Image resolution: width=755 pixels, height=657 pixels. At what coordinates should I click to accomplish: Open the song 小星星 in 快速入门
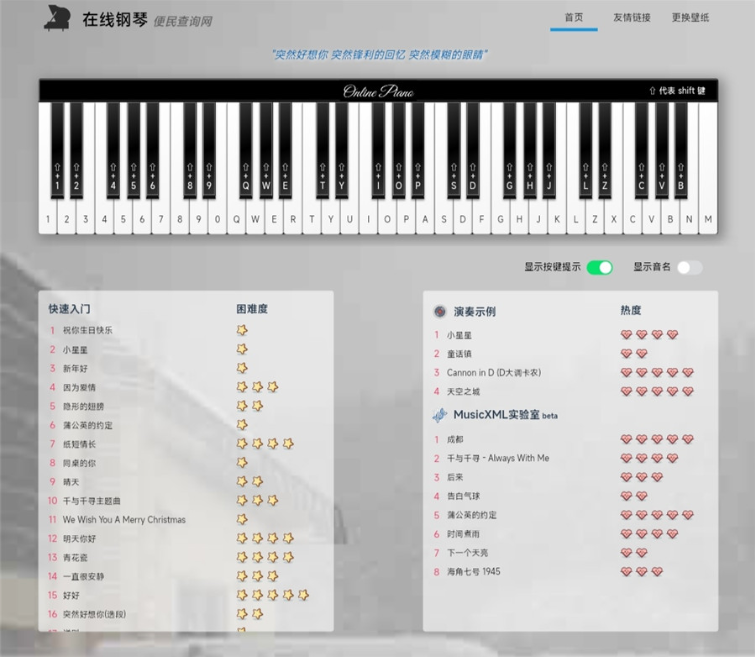(76, 349)
